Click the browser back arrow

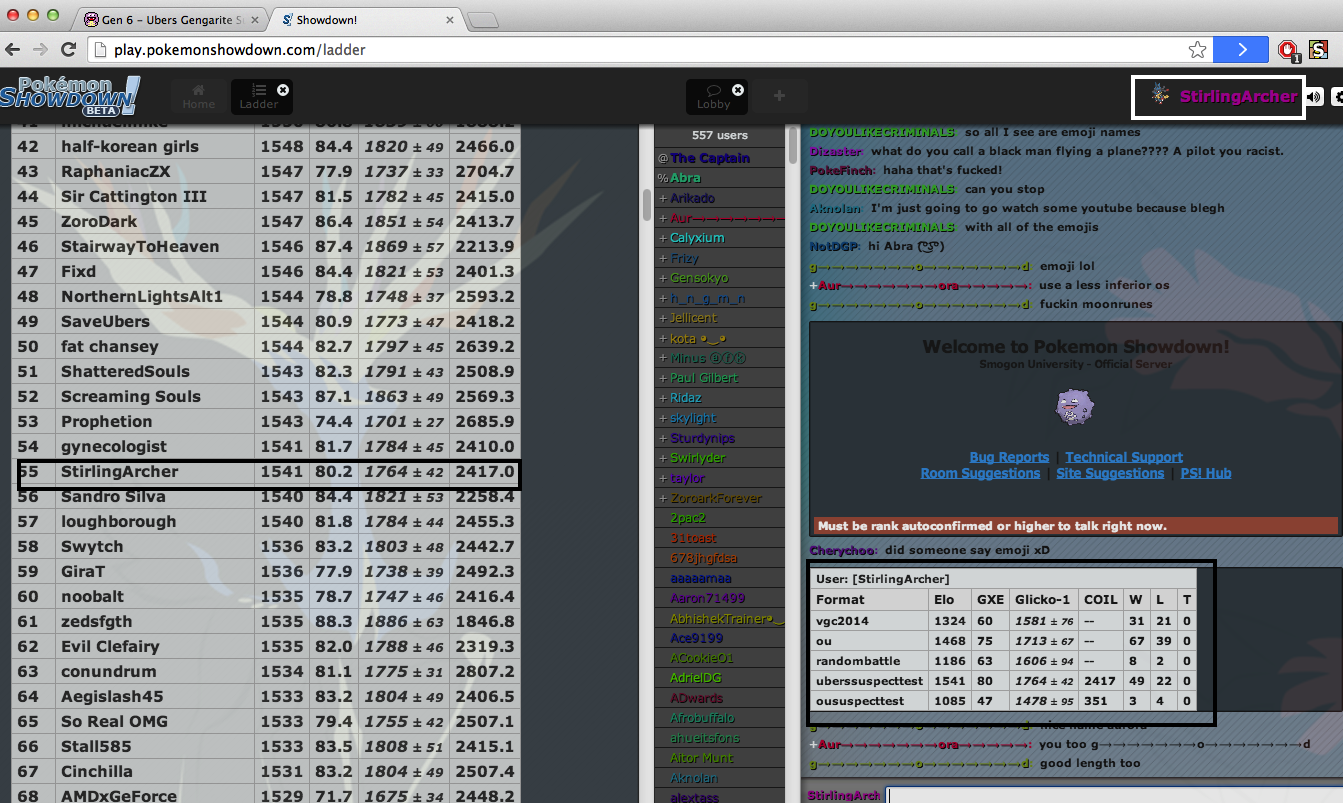tap(14, 50)
